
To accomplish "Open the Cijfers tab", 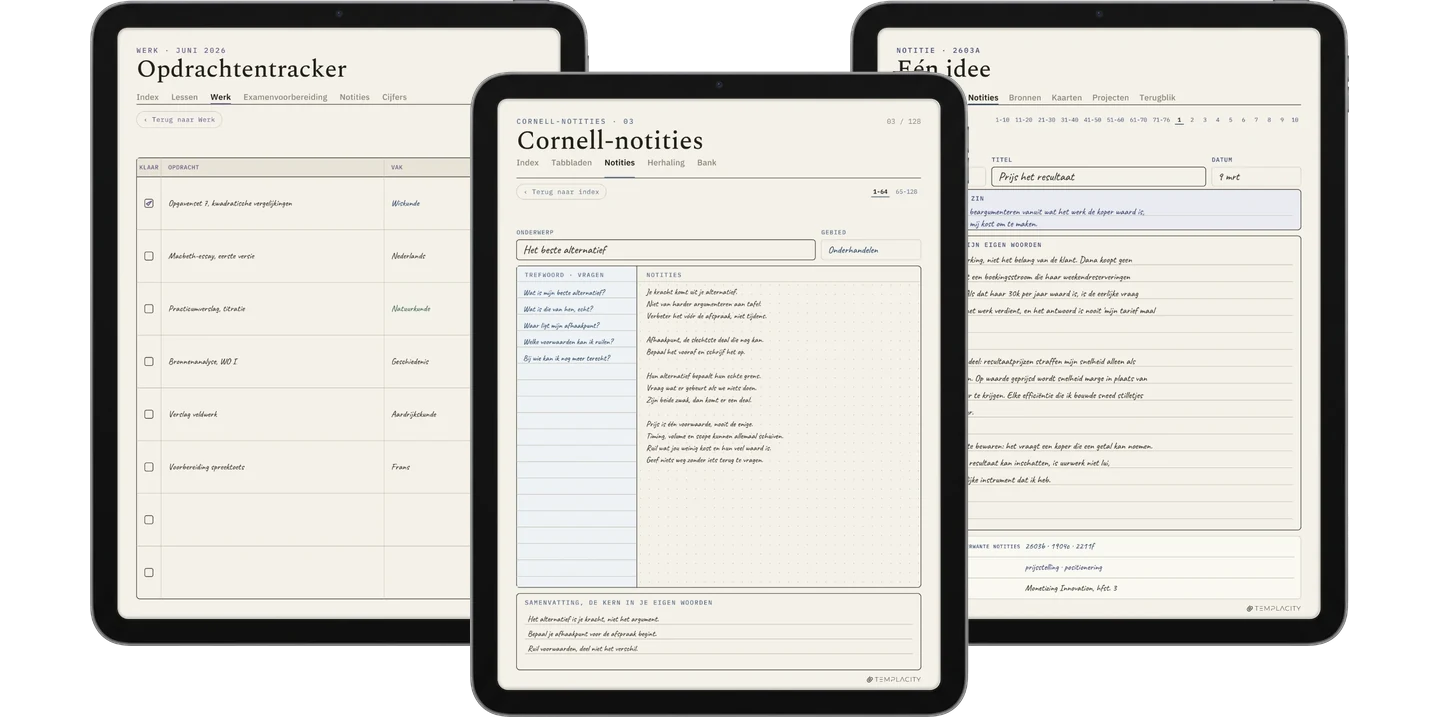I will click(394, 97).
